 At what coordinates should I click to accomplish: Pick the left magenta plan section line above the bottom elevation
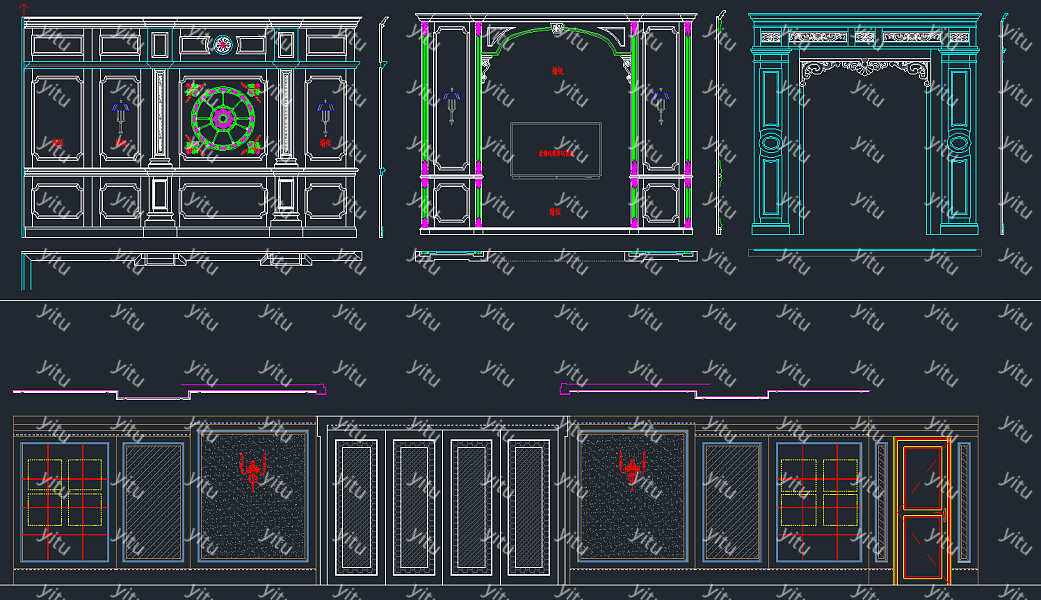pyautogui.click(x=169, y=391)
